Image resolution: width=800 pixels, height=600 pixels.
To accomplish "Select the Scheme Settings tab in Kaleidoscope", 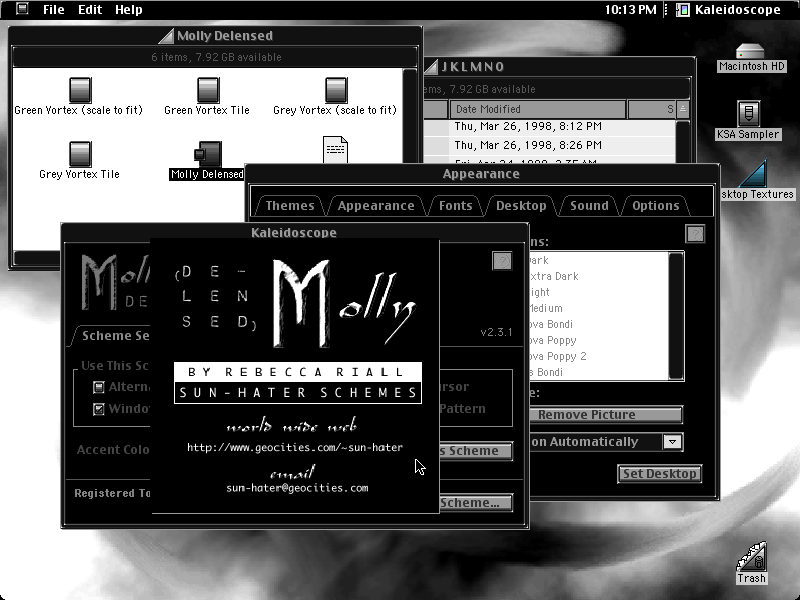I will coord(113,335).
